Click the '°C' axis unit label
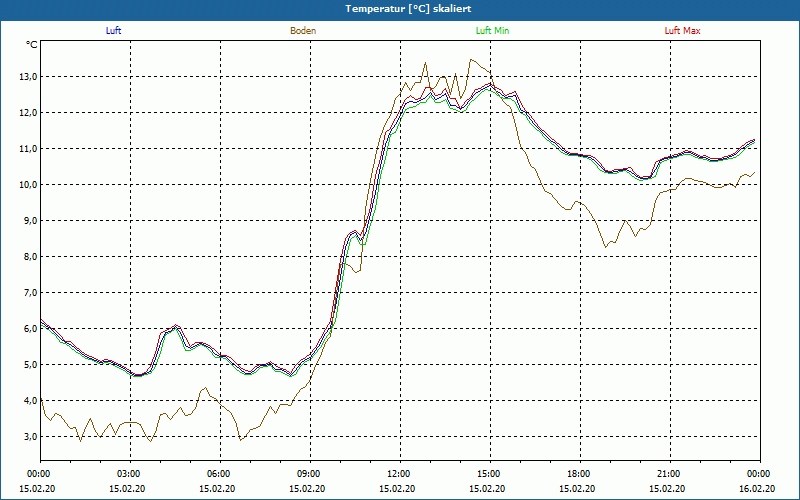The width and height of the screenshot is (800, 500). [x=32, y=45]
